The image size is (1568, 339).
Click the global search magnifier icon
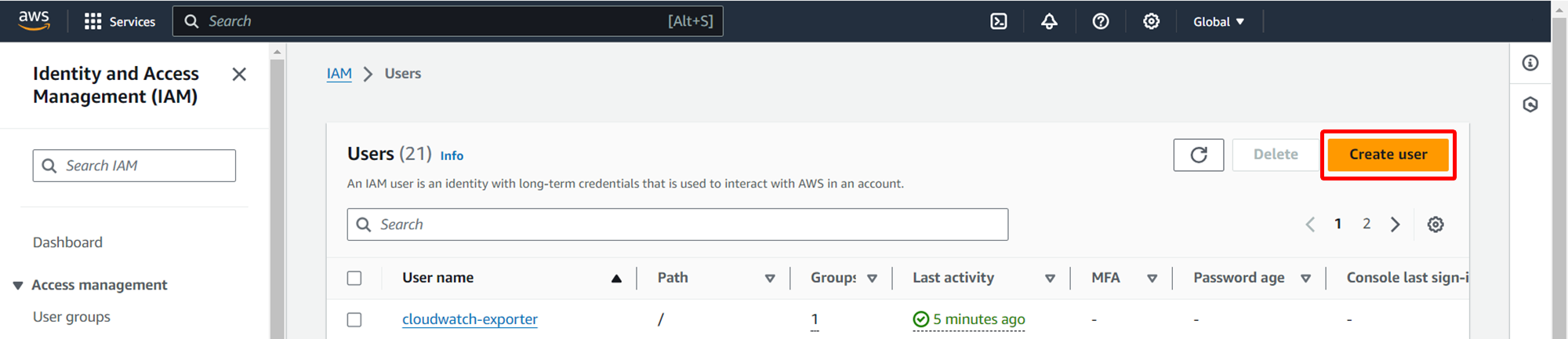[191, 21]
